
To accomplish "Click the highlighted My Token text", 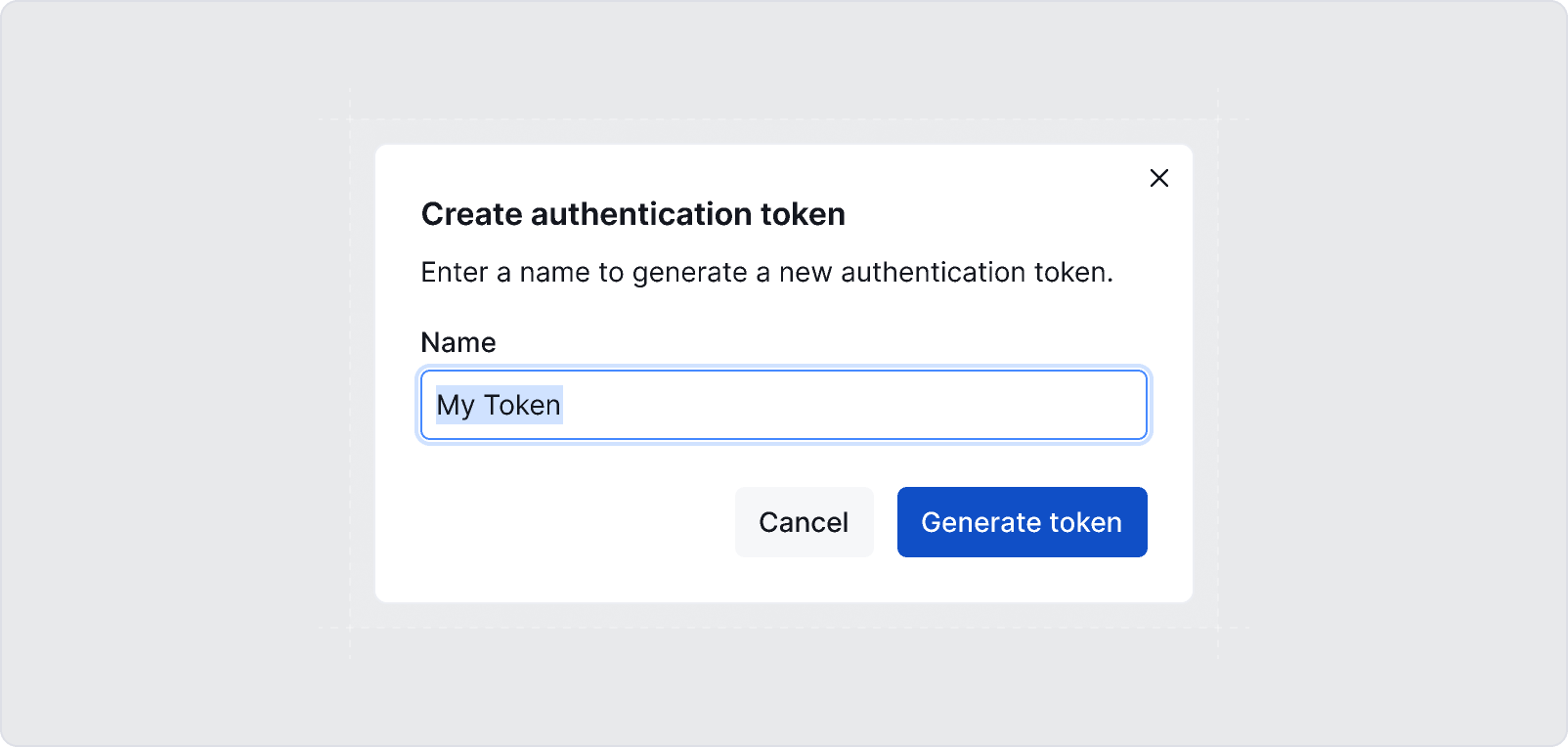I will [498, 405].
